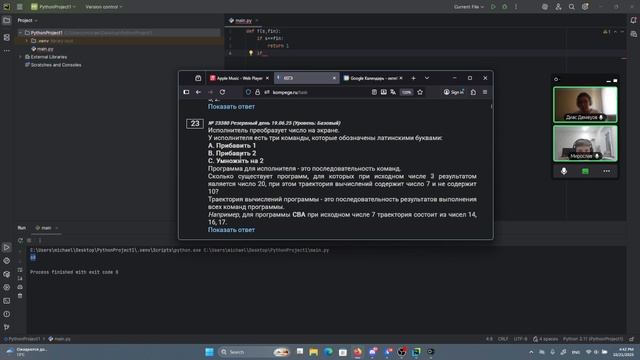Expand the .venv folder node
The width and height of the screenshot is (640, 360).
coord(27,41)
